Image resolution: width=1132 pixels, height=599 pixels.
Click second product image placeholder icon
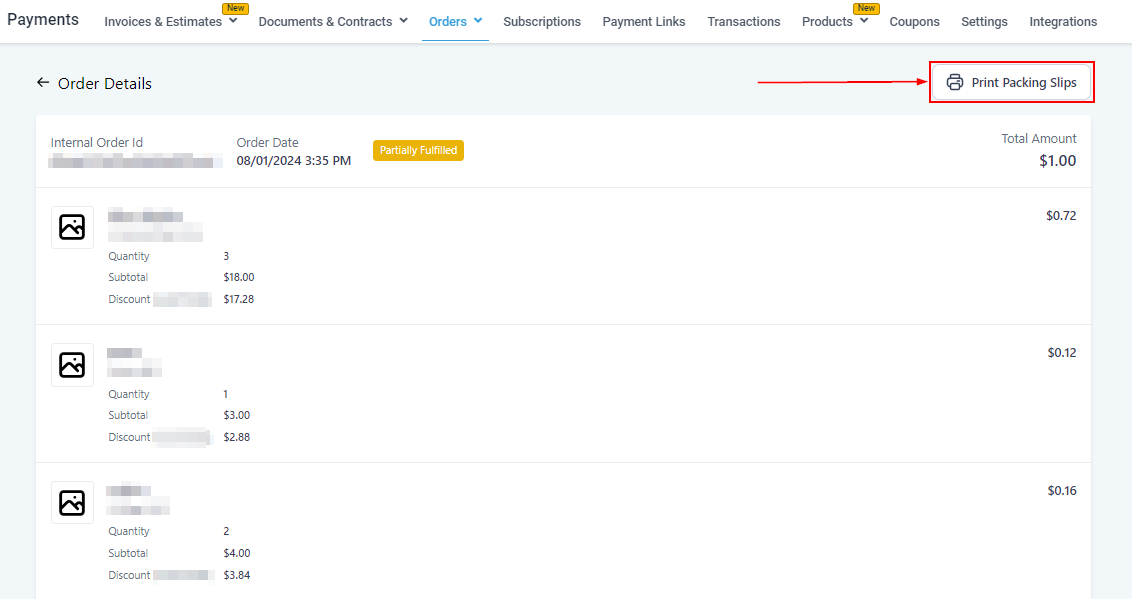point(72,365)
